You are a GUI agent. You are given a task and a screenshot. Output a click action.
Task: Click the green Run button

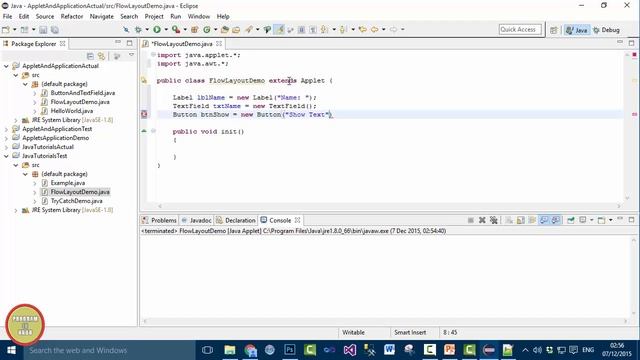click(x=157, y=29)
